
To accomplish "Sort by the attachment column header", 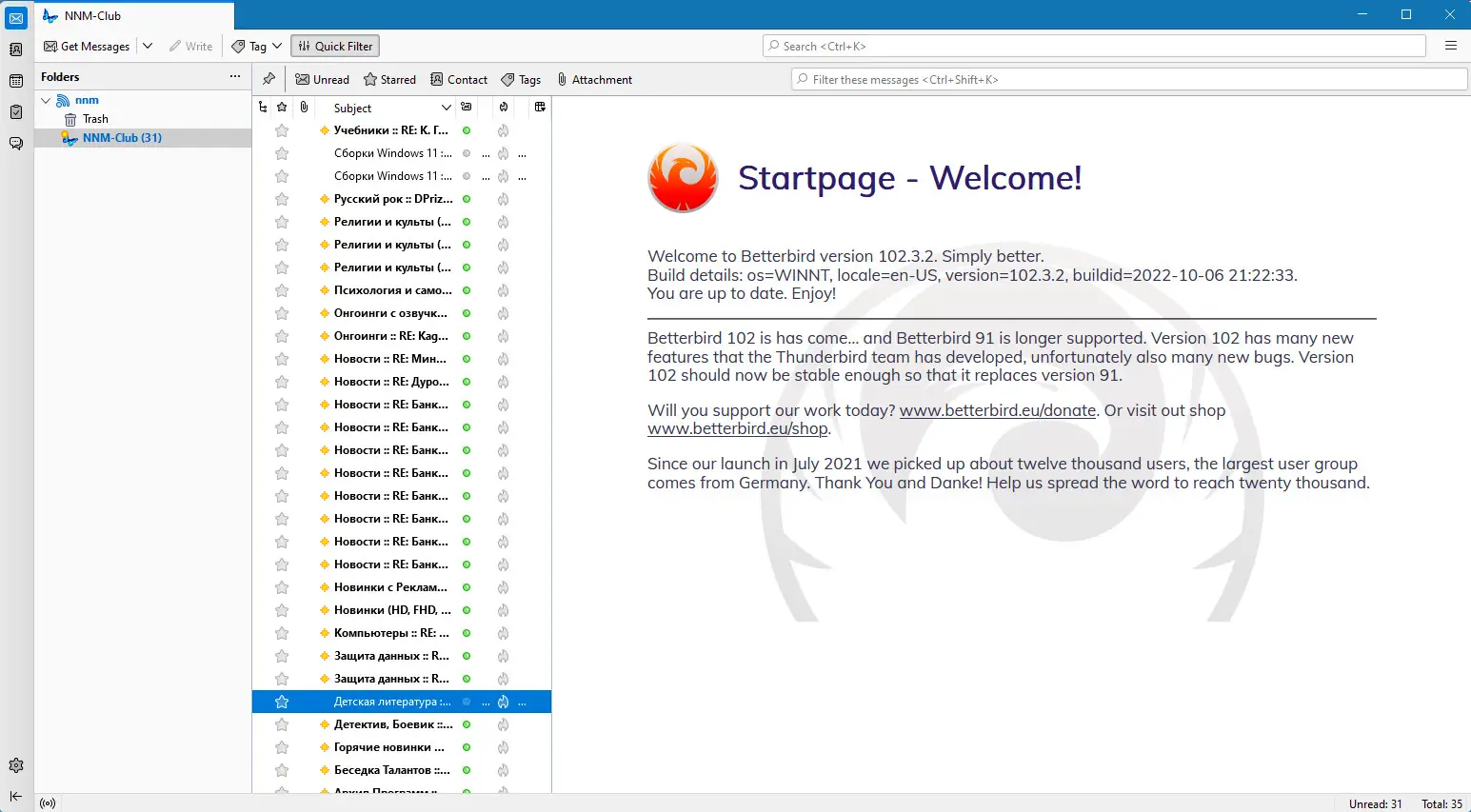I will (x=304, y=108).
